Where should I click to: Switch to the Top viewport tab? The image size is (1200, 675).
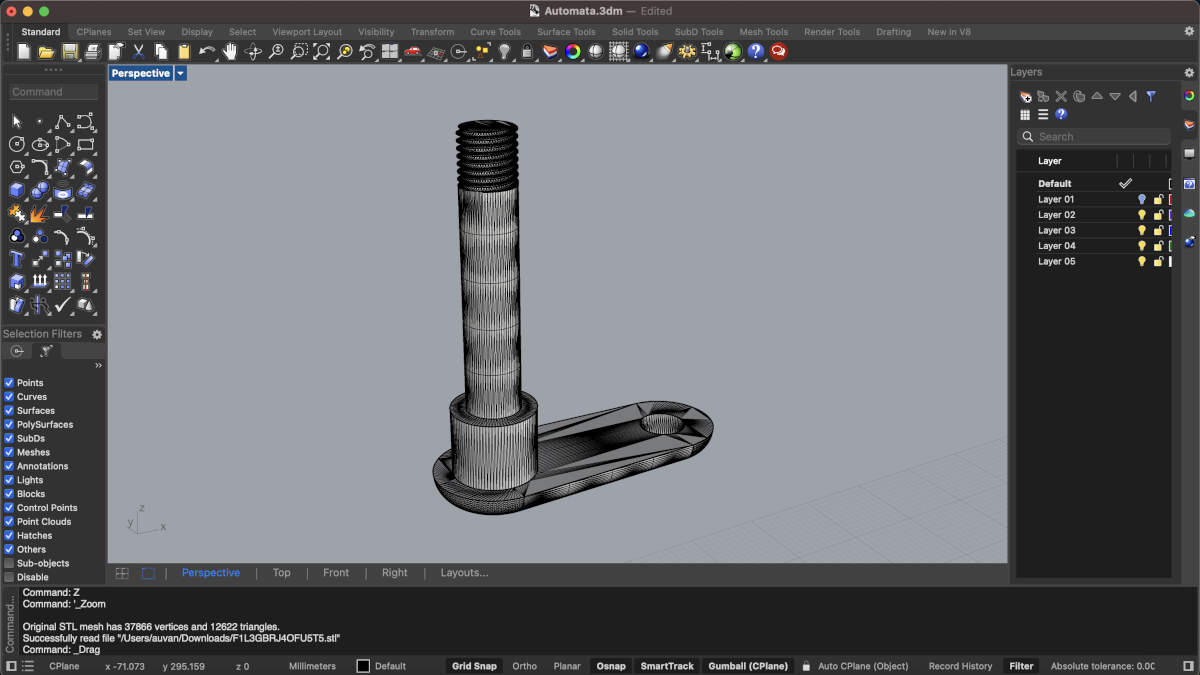coord(282,573)
